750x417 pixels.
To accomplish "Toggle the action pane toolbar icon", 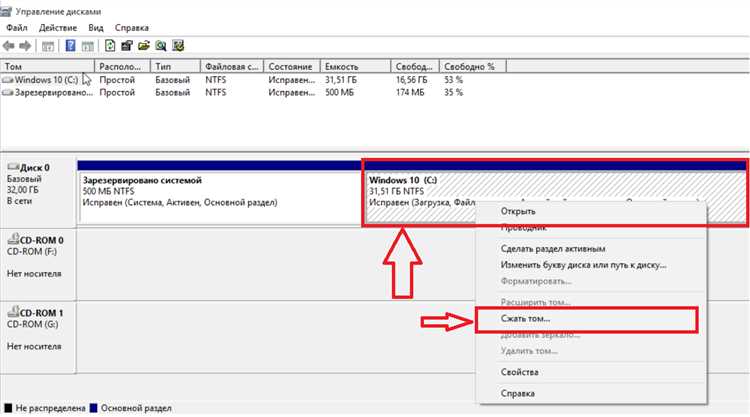I will click(x=88, y=46).
